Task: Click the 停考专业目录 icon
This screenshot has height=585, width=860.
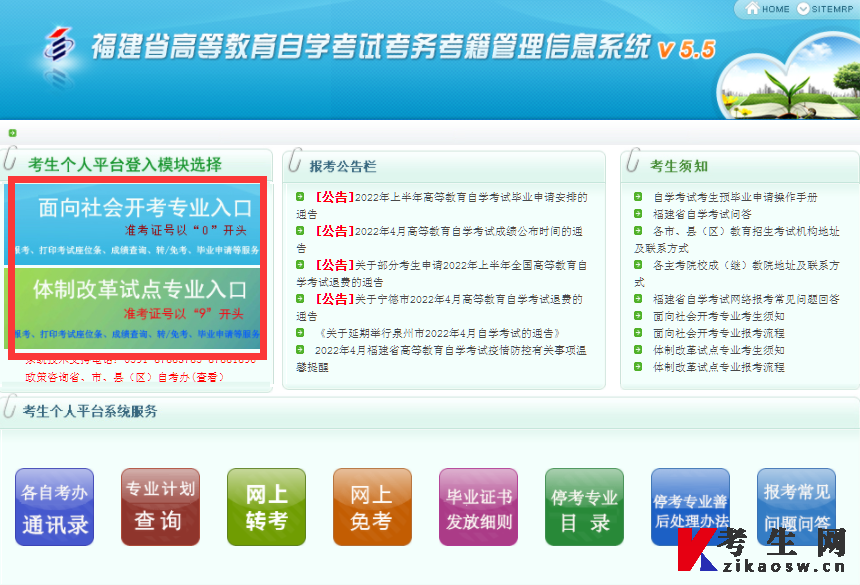Action: tap(584, 507)
